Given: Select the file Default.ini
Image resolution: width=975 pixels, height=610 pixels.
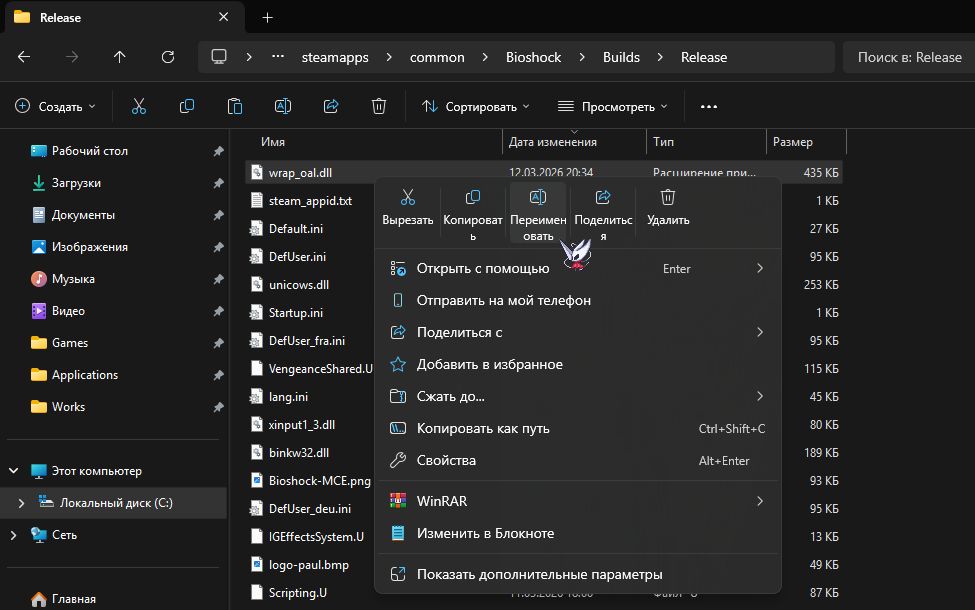Looking at the screenshot, I should tap(296, 229).
